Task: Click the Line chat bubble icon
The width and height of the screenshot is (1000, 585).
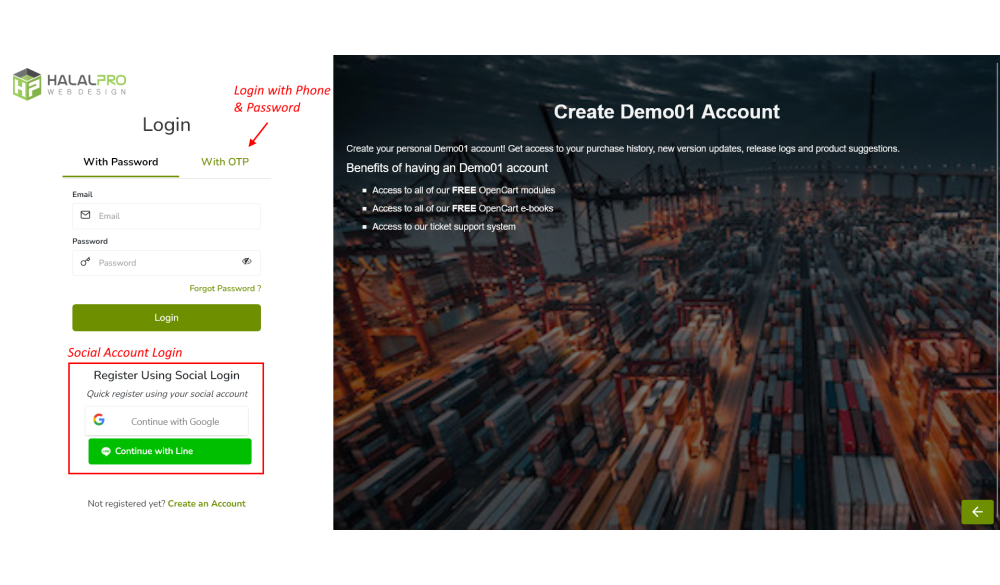Action: point(106,451)
